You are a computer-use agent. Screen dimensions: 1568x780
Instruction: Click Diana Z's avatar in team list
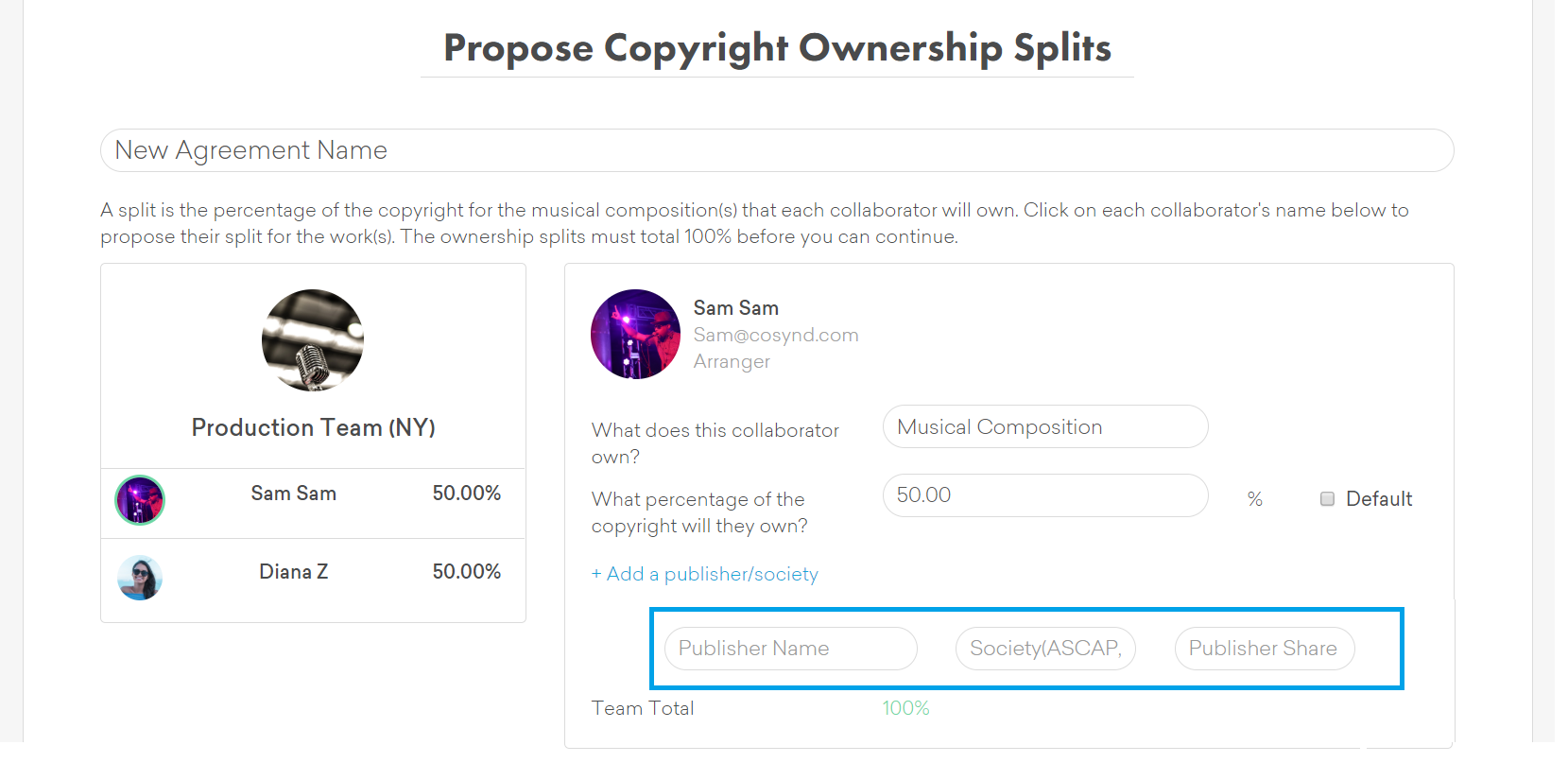140,578
